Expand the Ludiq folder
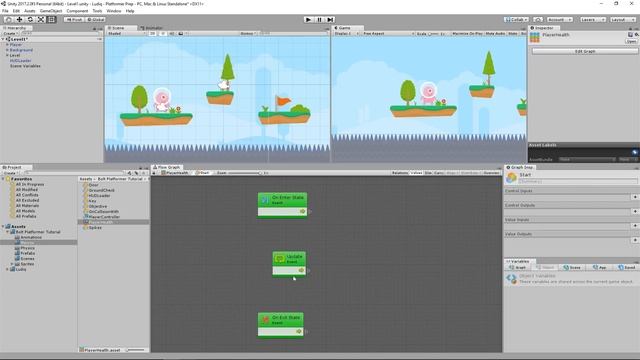 [7, 269]
